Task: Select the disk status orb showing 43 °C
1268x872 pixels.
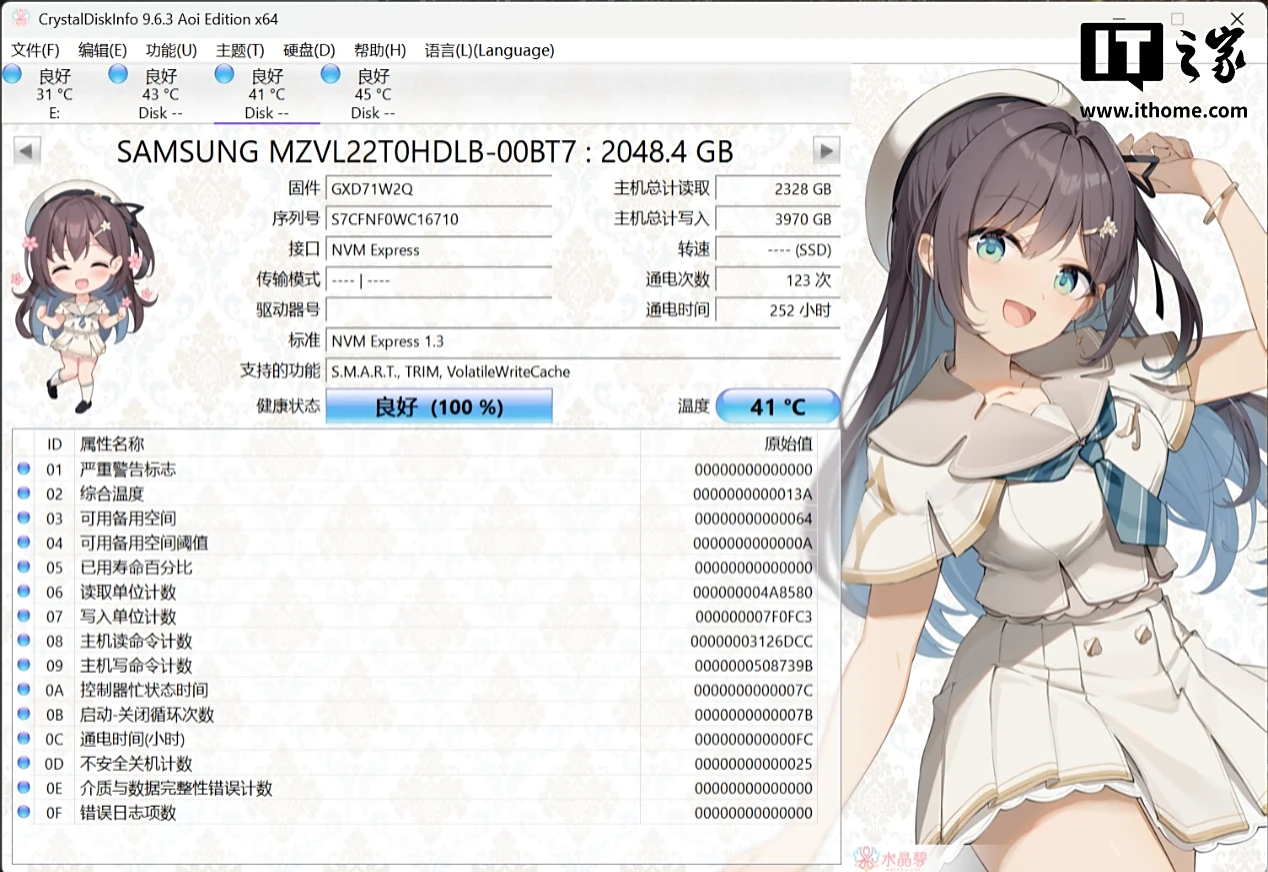Action: click(118, 74)
